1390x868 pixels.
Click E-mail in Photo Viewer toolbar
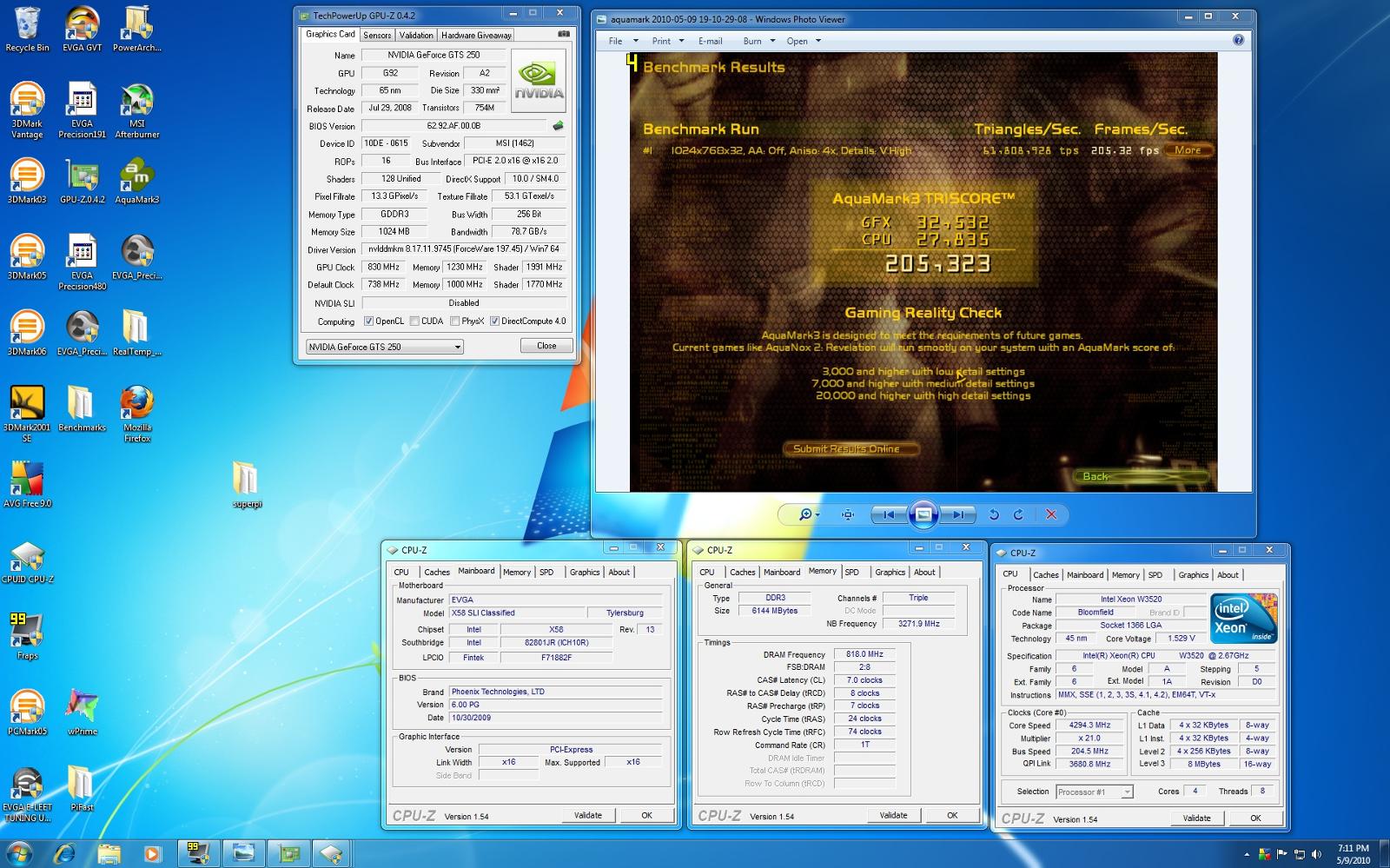point(710,41)
